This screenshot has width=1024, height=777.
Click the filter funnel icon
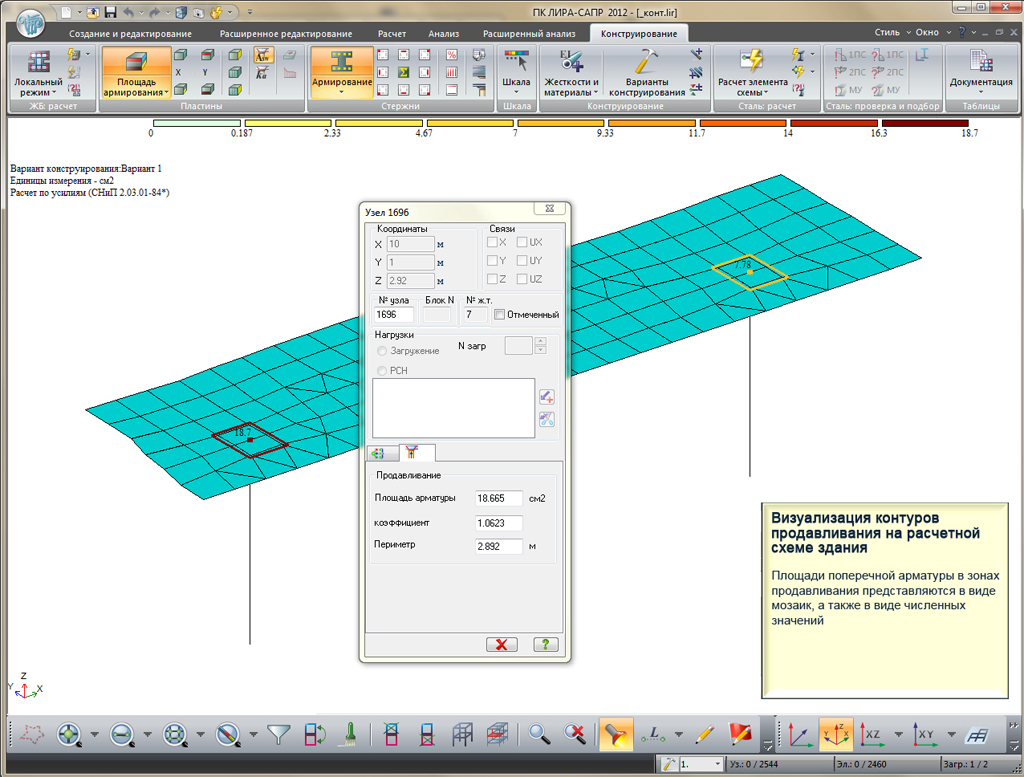pyautogui.click(x=279, y=735)
